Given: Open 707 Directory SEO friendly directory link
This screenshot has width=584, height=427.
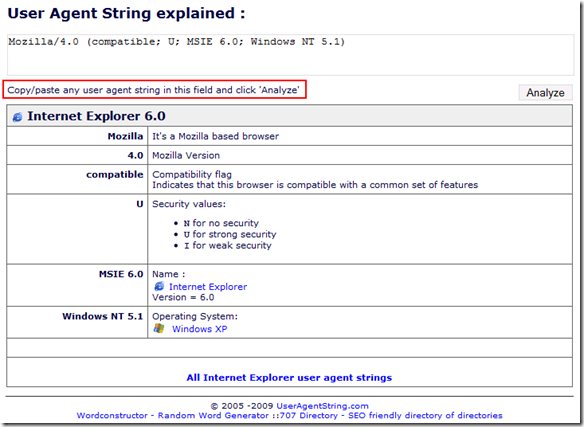Looking at the screenshot, I should tap(390, 415).
